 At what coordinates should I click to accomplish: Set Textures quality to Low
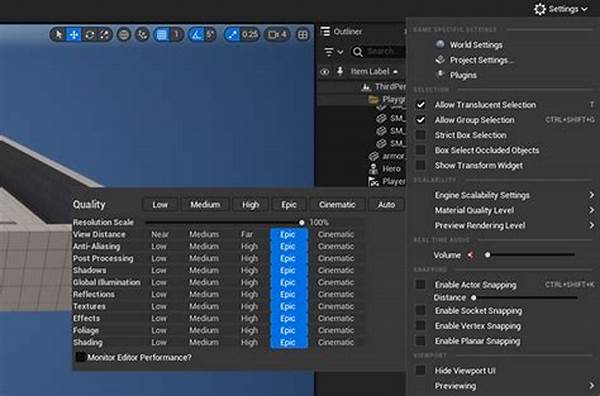point(159,306)
